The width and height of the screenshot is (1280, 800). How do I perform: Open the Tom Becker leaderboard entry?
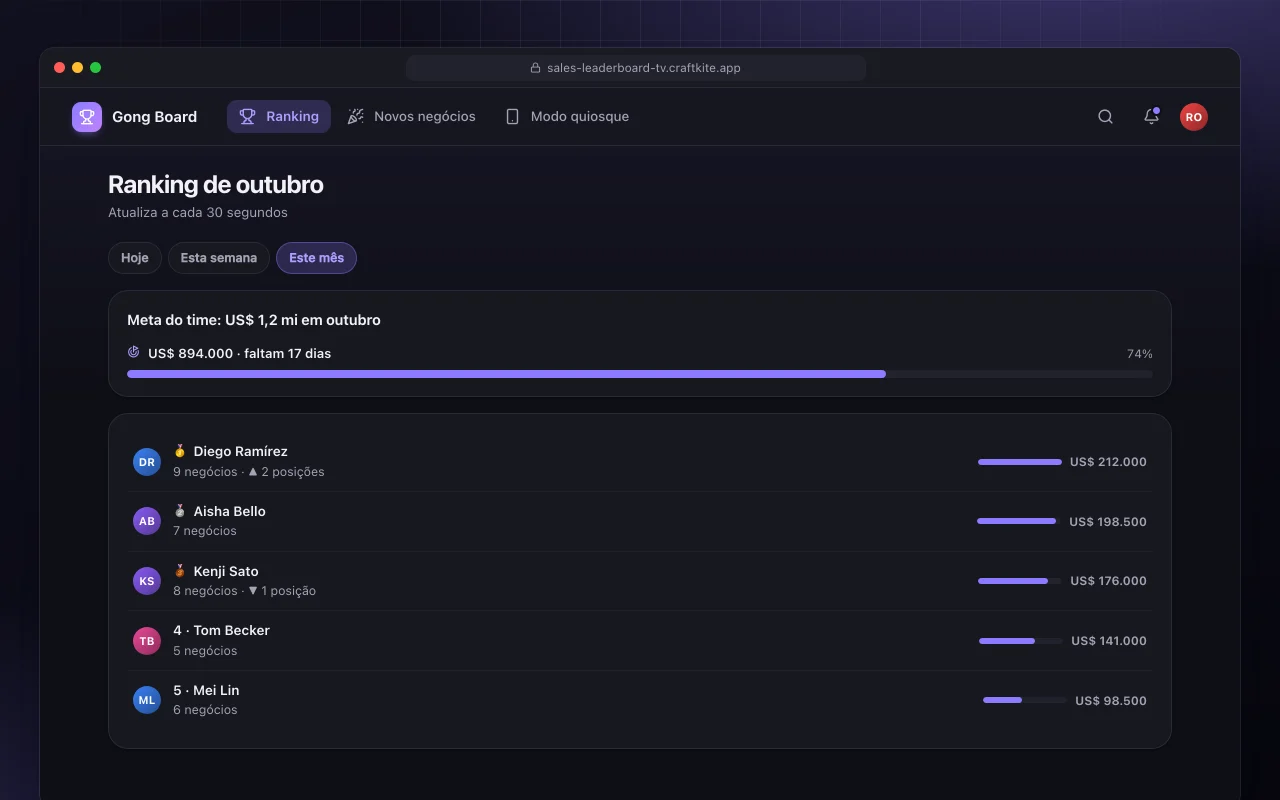(x=640, y=641)
